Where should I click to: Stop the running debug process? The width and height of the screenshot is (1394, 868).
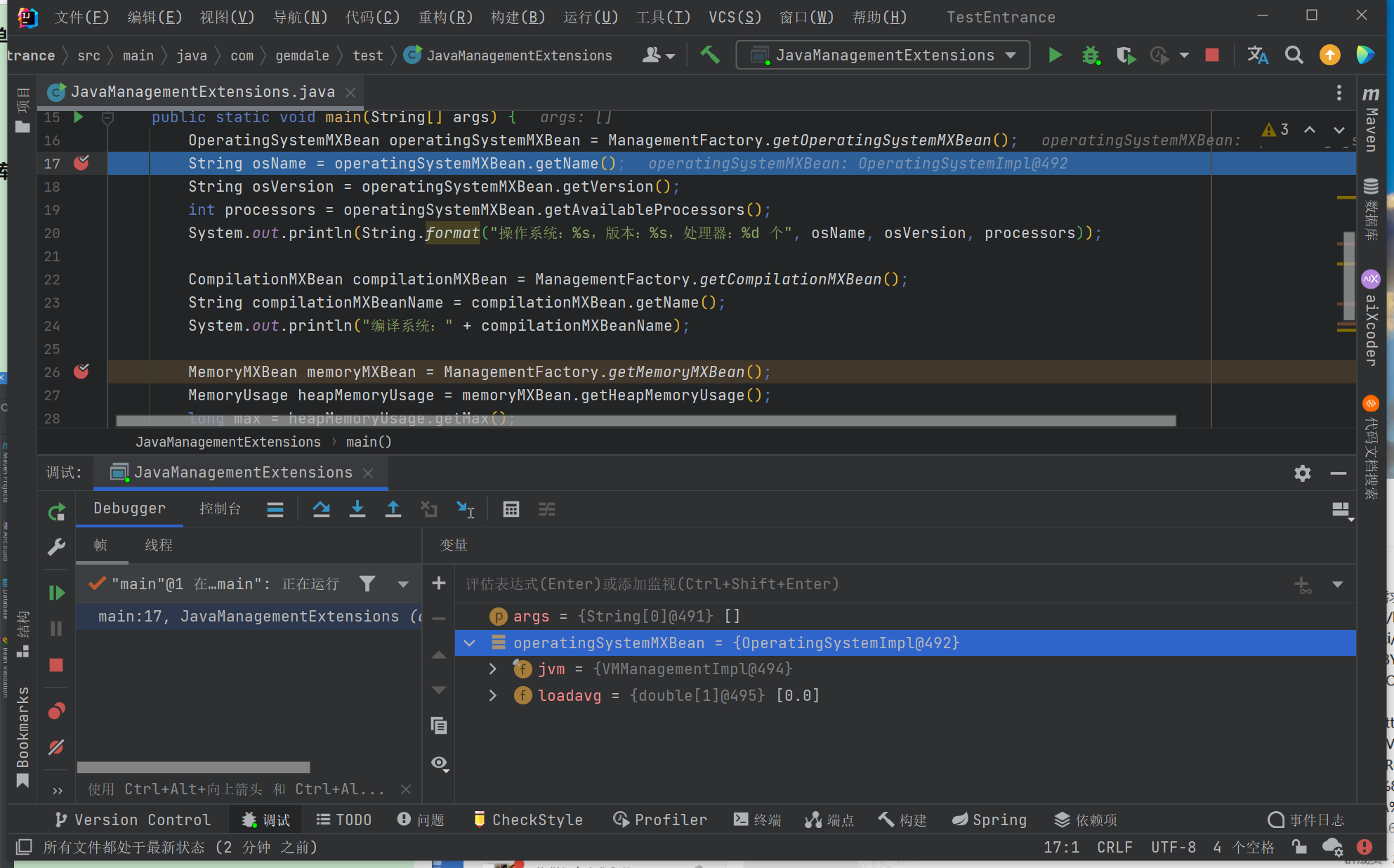point(57,665)
